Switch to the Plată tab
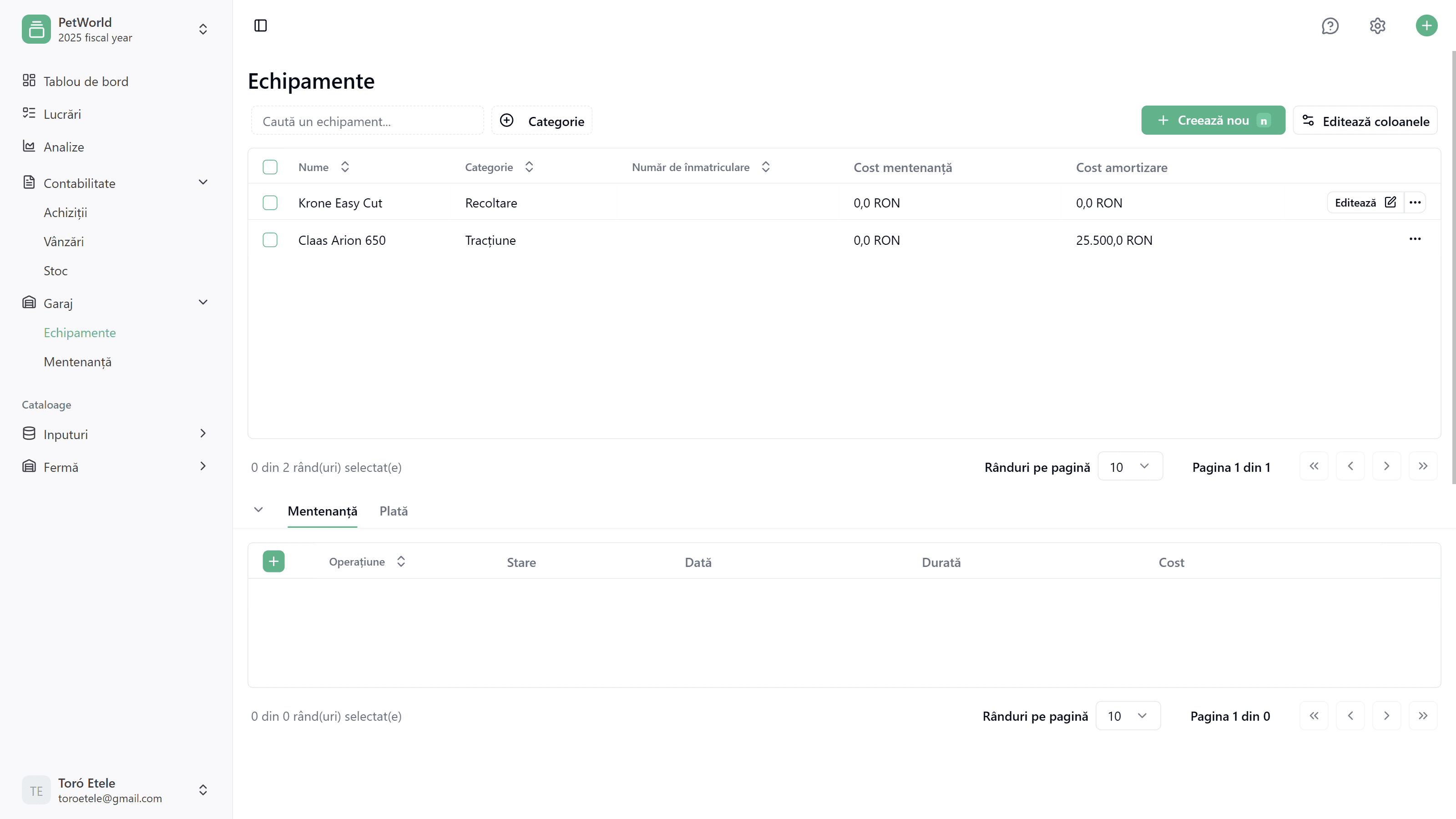The image size is (1456, 819). (394, 511)
